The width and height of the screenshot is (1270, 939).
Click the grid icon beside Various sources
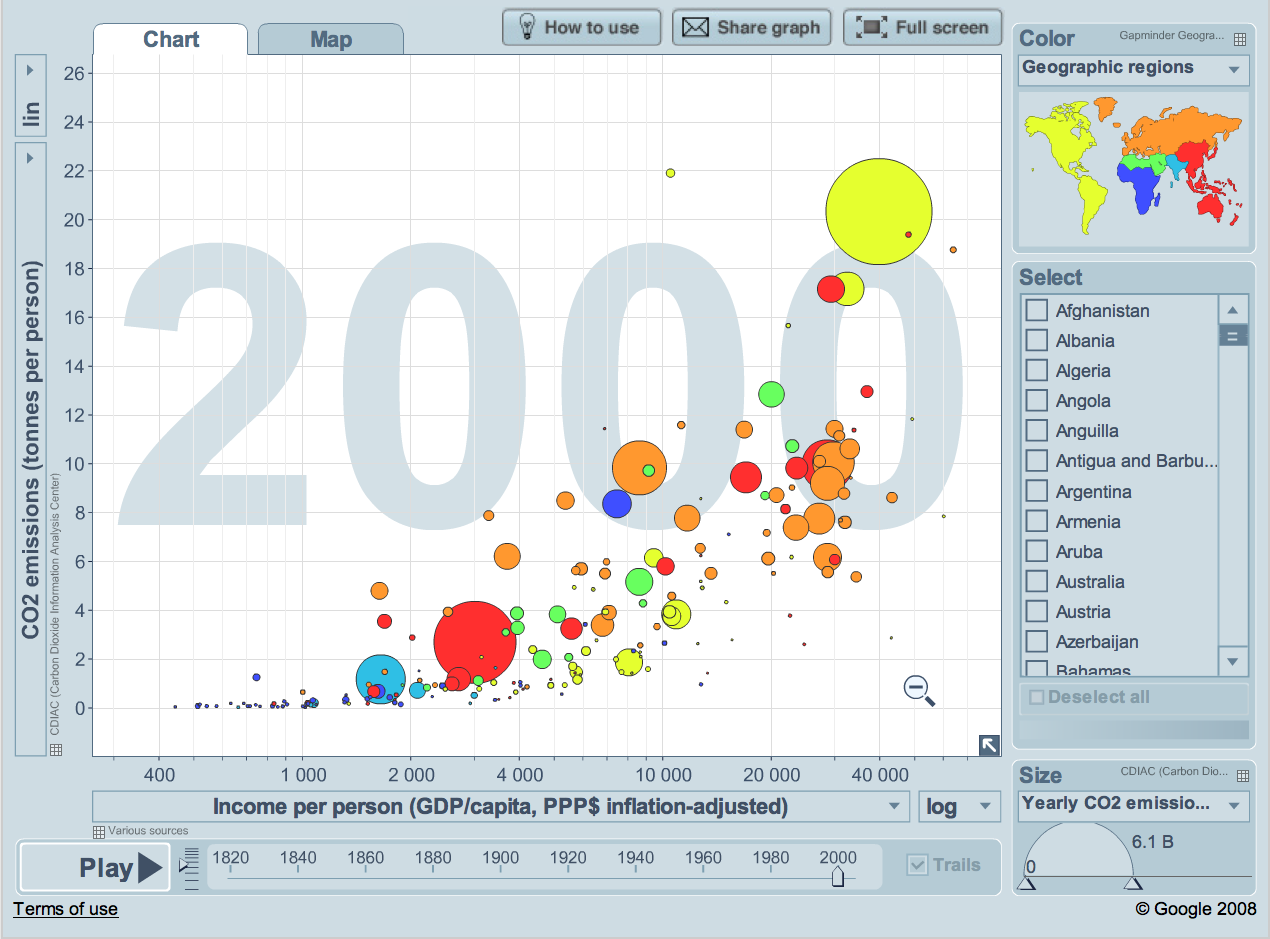point(99,831)
